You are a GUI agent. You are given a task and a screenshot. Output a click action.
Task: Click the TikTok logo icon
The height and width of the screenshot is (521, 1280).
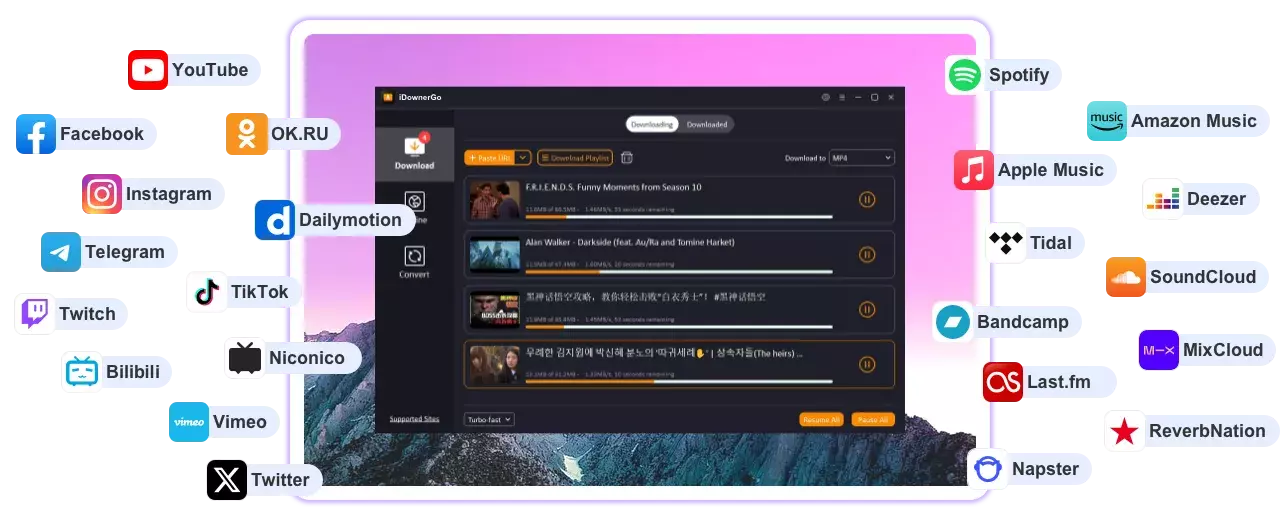207,292
